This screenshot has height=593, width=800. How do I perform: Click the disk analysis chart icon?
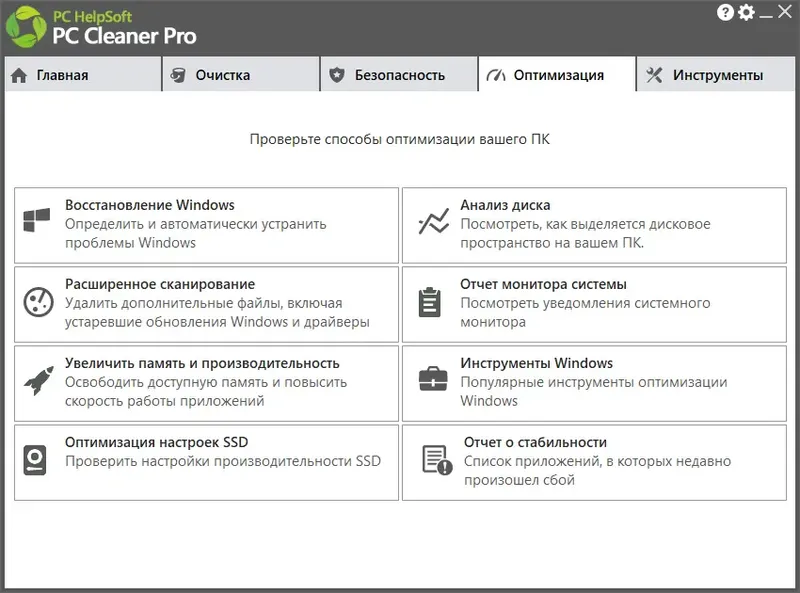(x=433, y=222)
